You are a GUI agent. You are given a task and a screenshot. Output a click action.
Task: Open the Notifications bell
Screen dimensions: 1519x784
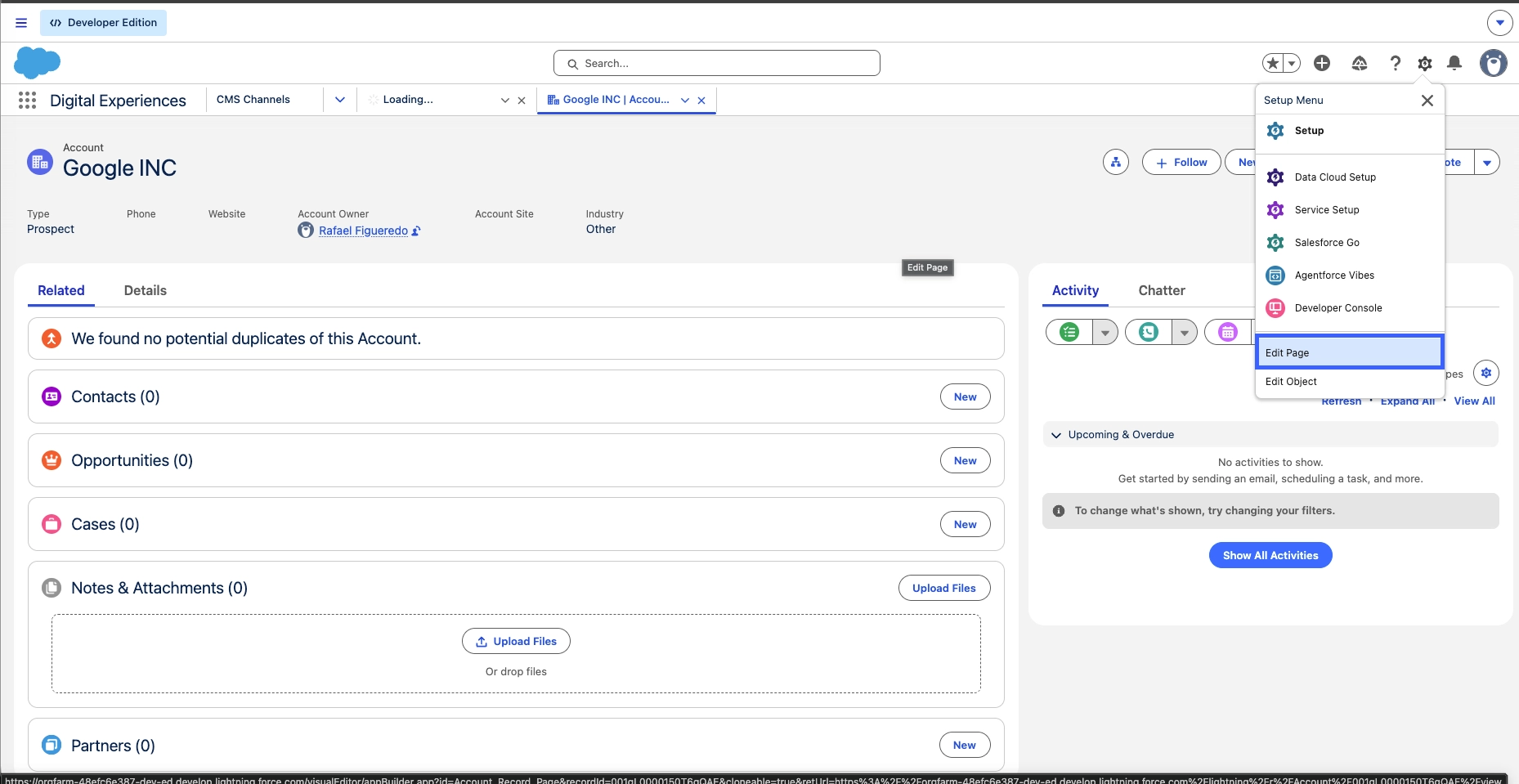pyautogui.click(x=1454, y=63)
